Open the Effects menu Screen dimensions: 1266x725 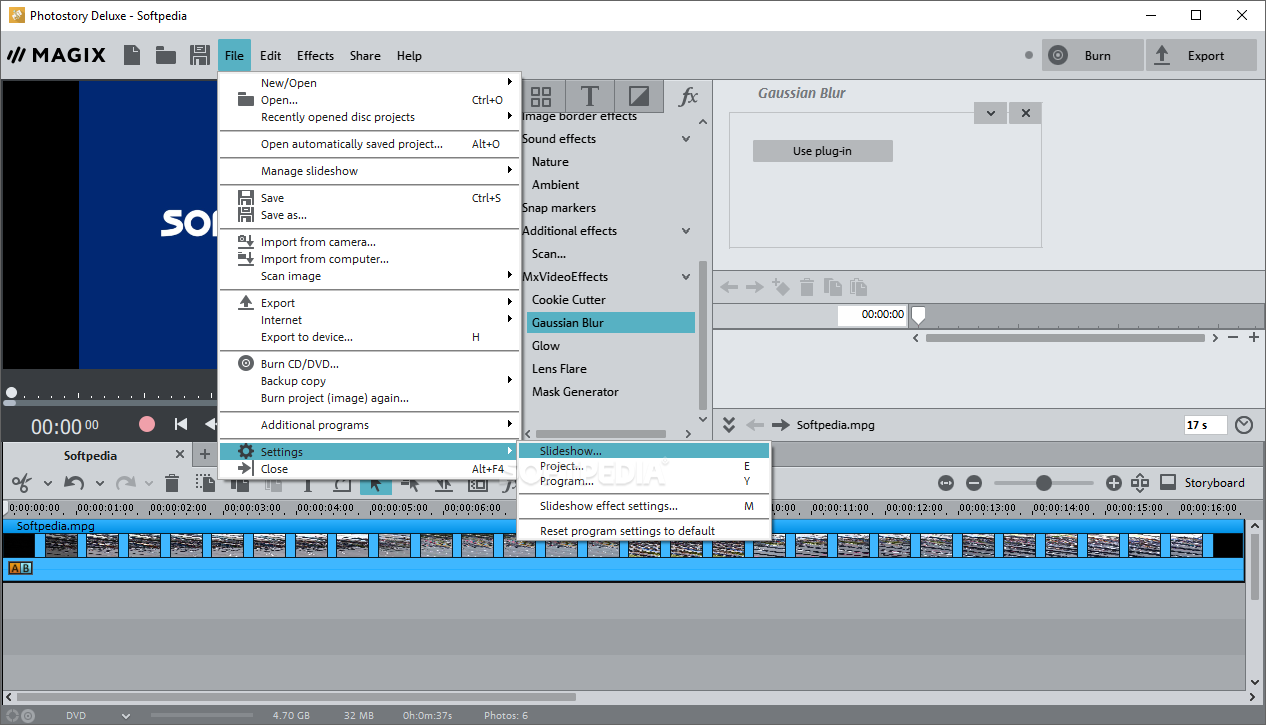(315, 56)
